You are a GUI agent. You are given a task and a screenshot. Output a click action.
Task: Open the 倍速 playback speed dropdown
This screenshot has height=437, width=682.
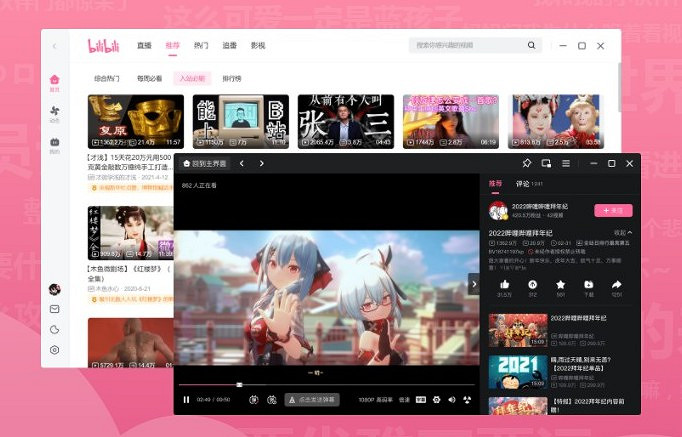click(405, 400)
